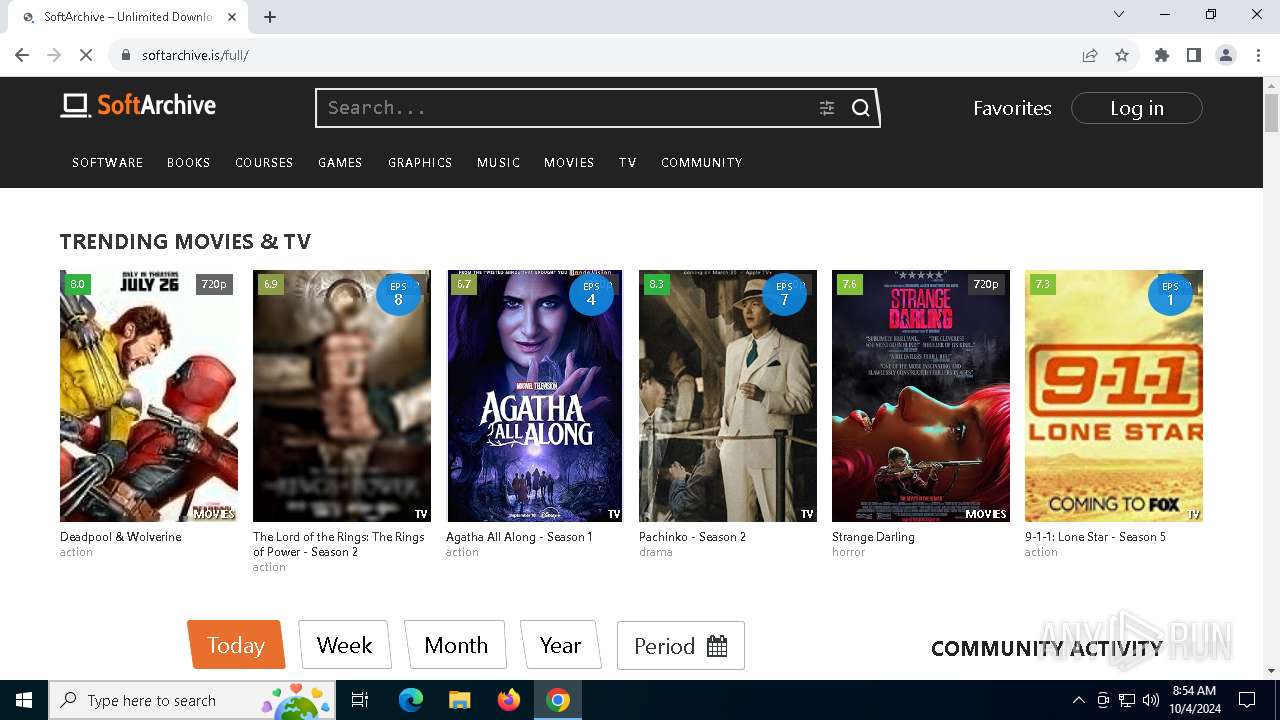Open the MUSIC category

pyautogui.click(x=498, y=162)
